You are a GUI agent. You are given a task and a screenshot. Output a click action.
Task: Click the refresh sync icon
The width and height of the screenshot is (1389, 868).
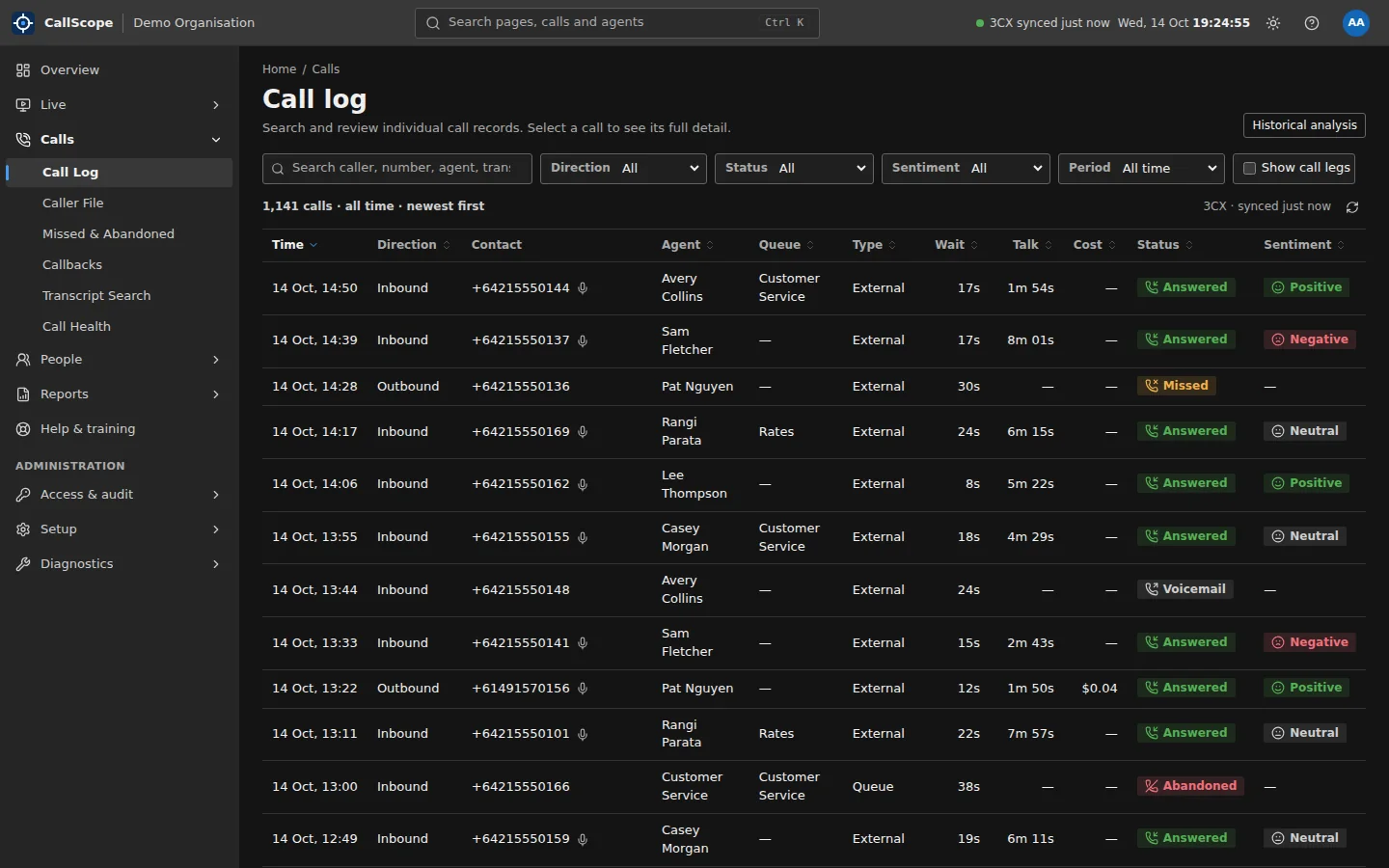(1352, 207)
